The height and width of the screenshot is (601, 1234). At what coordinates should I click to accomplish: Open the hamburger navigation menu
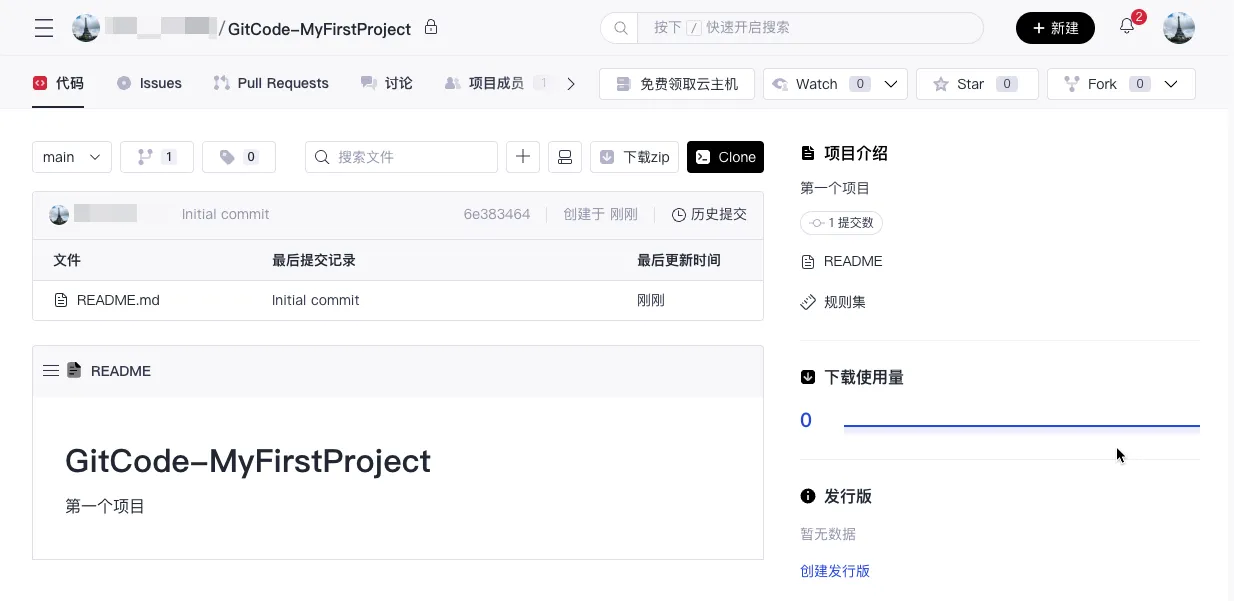point(44,28)
